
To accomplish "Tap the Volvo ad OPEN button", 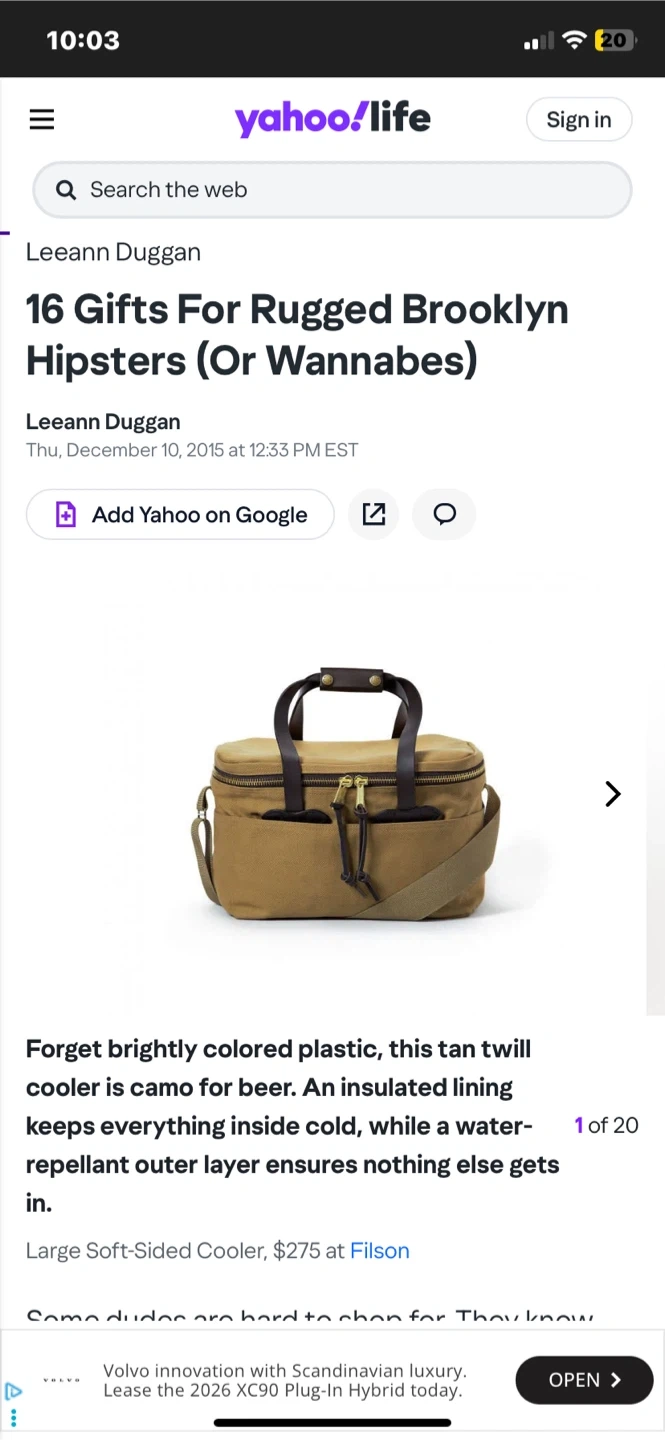I will [584, 1380].
